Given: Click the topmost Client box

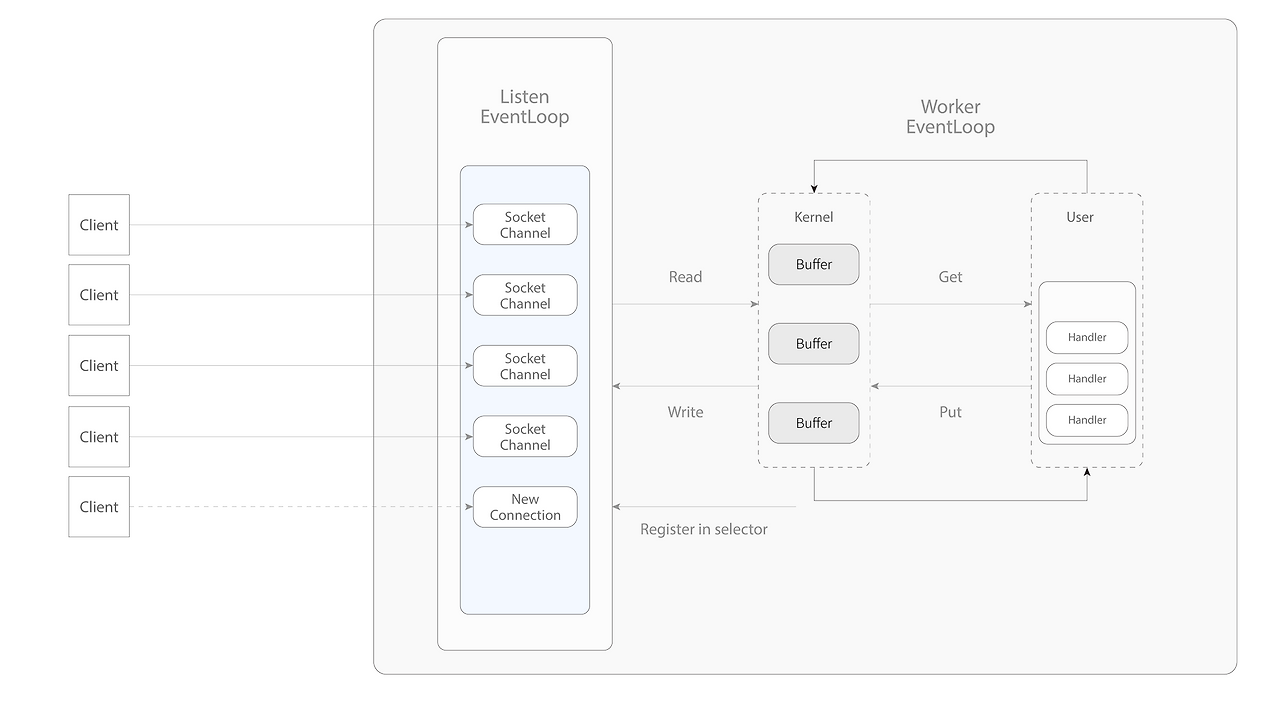Looking at the screenshot, I should click(99, 225).
